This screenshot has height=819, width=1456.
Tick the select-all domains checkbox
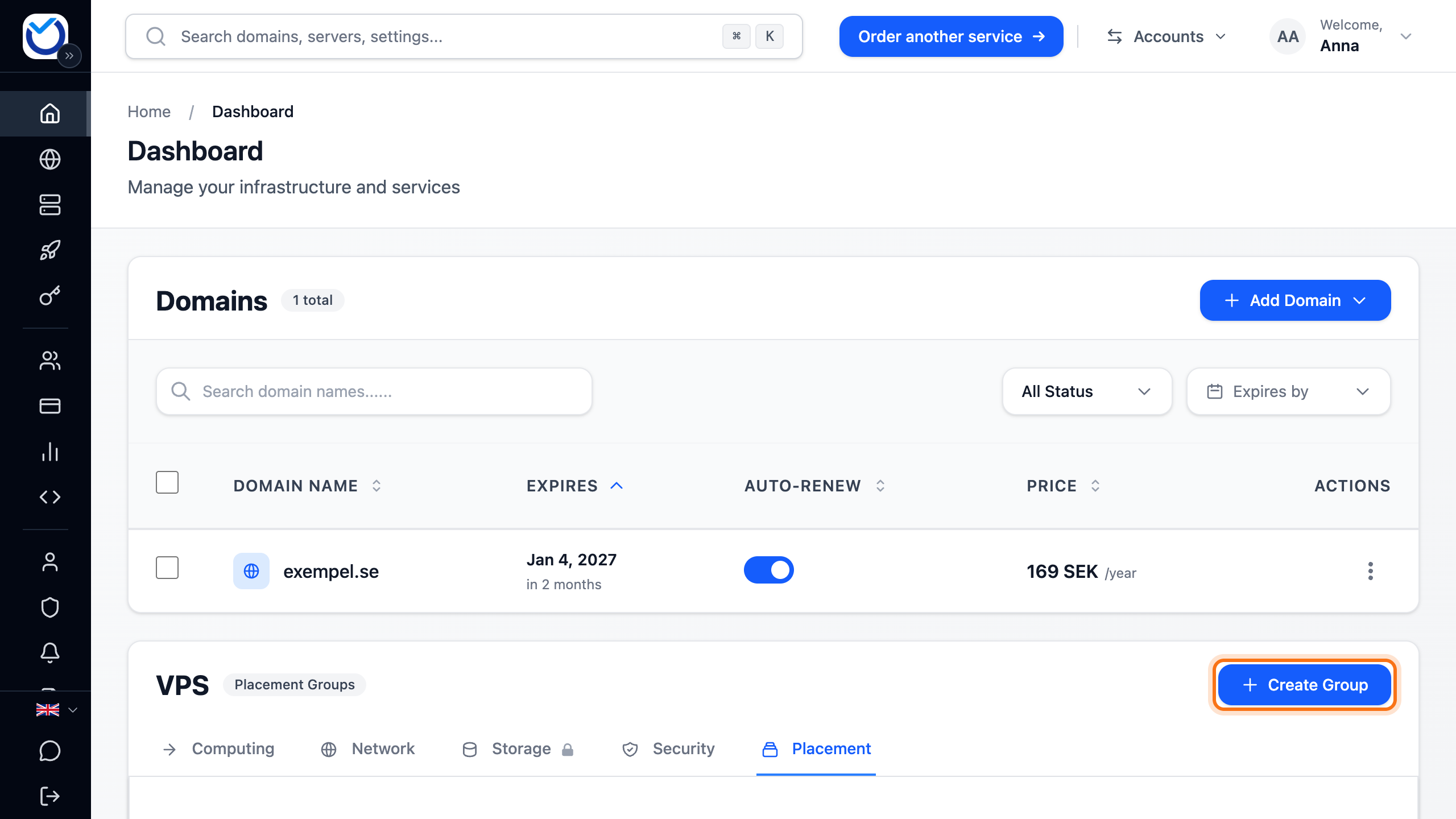(x=167, y=482)
